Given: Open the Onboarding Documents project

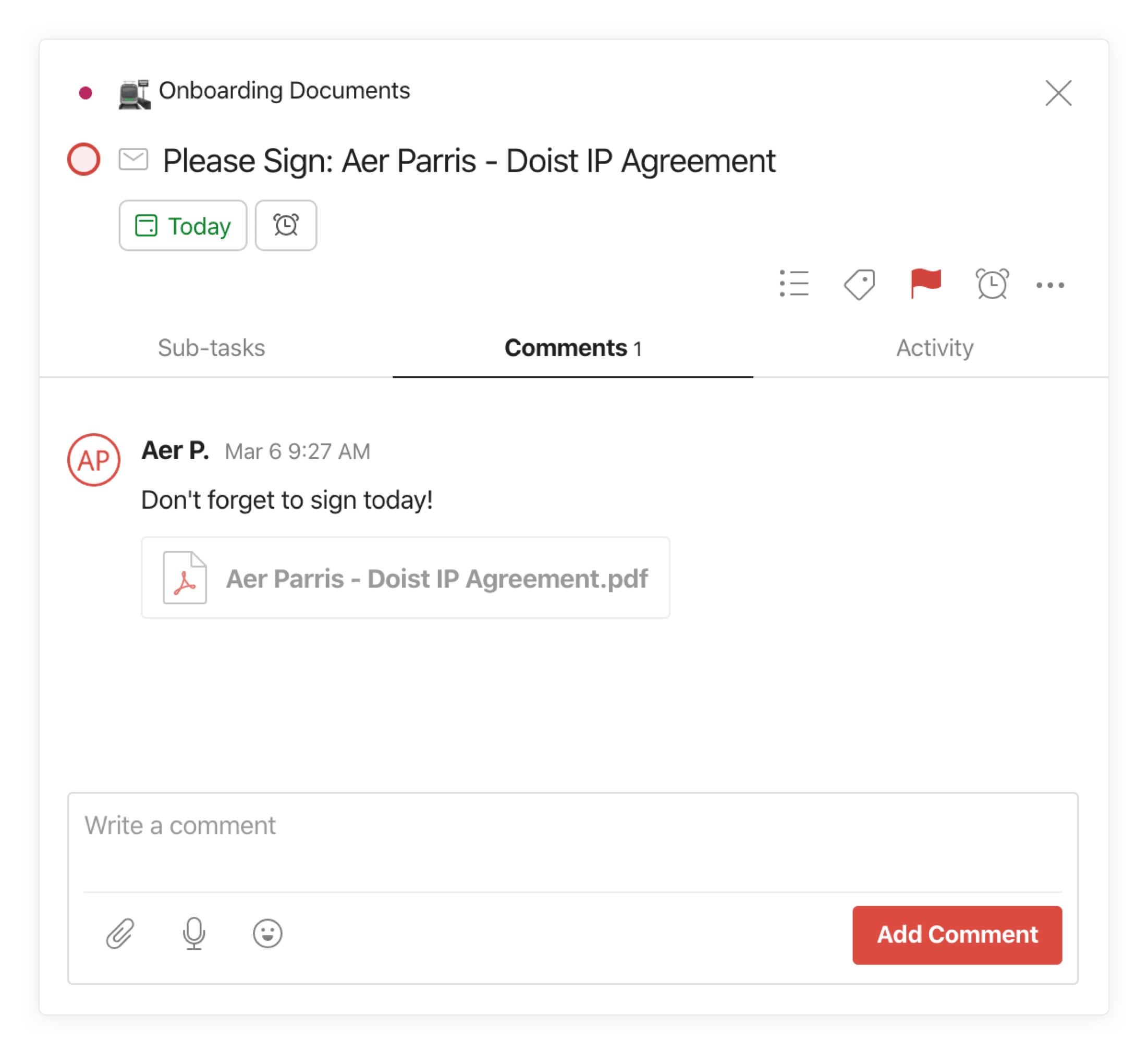Looking at the screenshot, I should 284,90.
